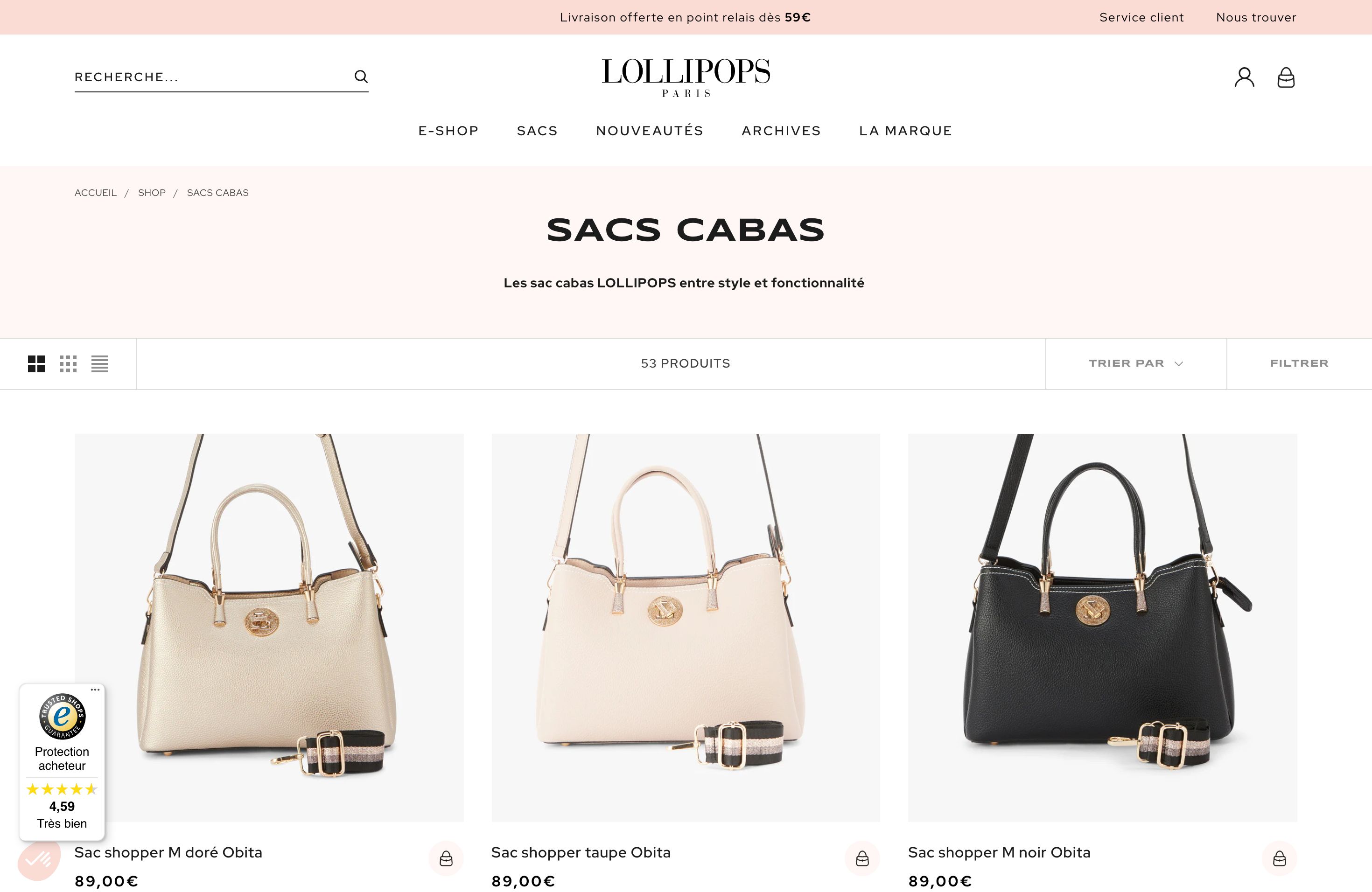Image resolution: width=1372 pixels, height=892 pixels.
Task: Open the user account icon
Action: [1244, 77]
